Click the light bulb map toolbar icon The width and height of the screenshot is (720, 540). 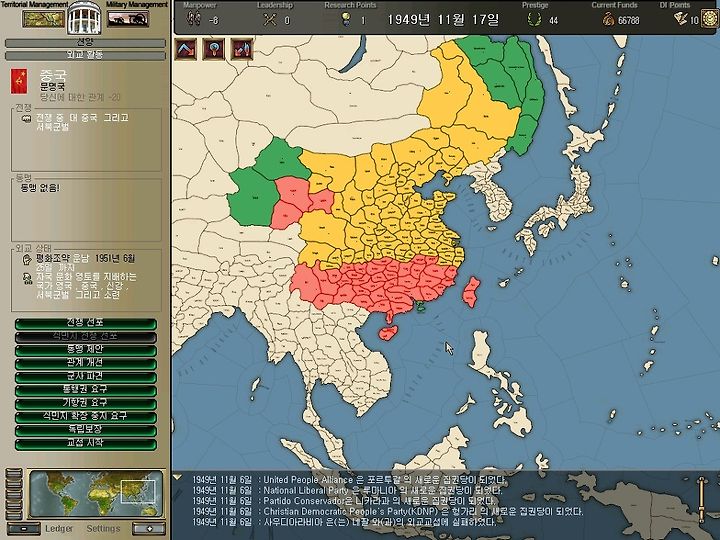[214, 49]
